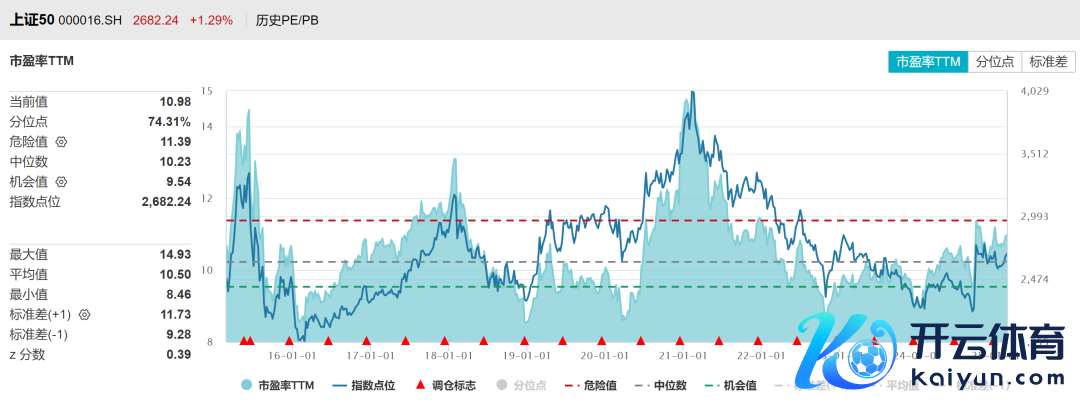Image resolution: width=1080 pixels, height=411 pixels.
Task: Click the 000016.SH index code
Action: click(x=90, y=20)
